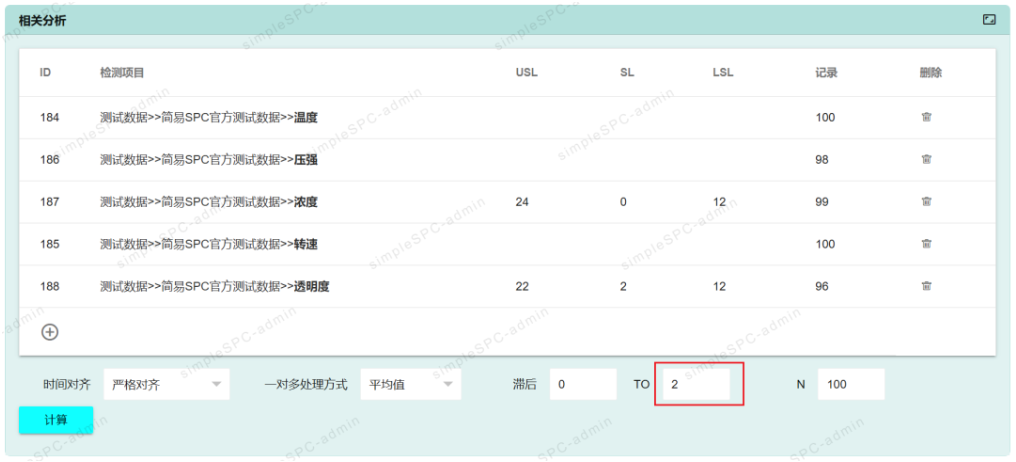Open the 时间对齐 dropdown
This screenshot has height=462, width=1016.
tap(166, 384)
